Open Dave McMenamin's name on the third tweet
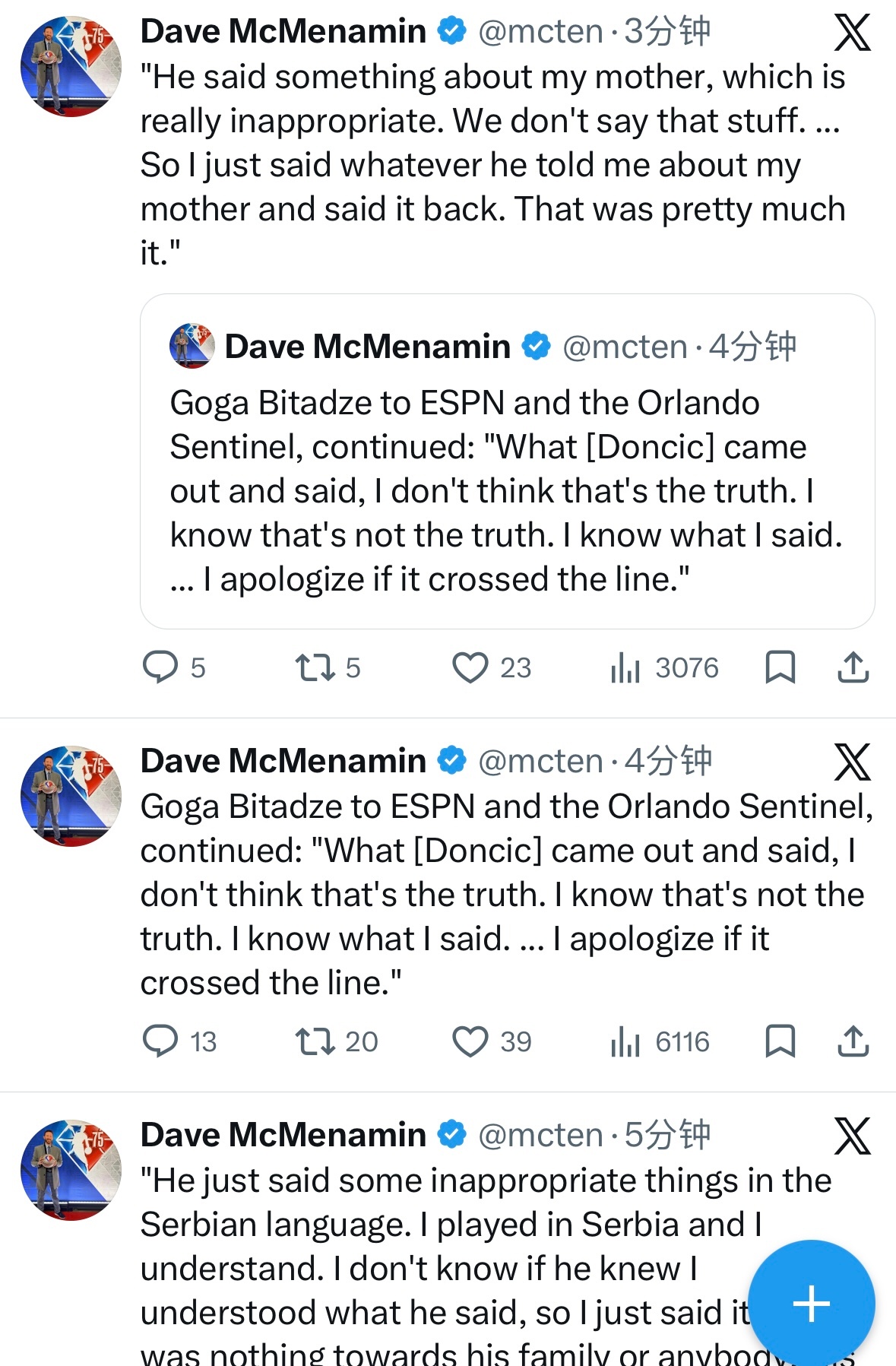Screen dimensions: 896x1366 [283, 1135]
